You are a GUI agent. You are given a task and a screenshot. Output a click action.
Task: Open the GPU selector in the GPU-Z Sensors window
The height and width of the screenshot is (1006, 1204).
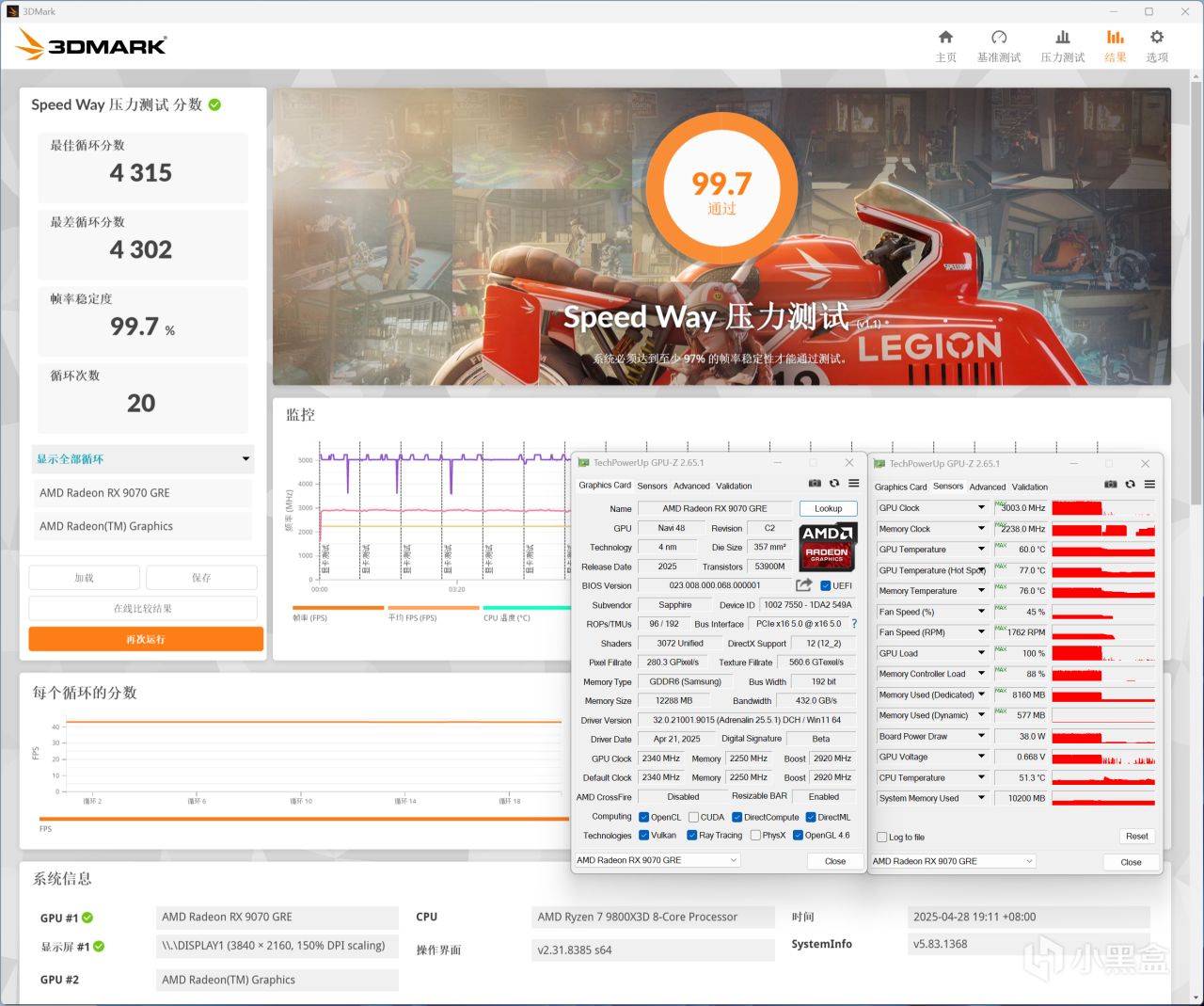coord(954,861)
